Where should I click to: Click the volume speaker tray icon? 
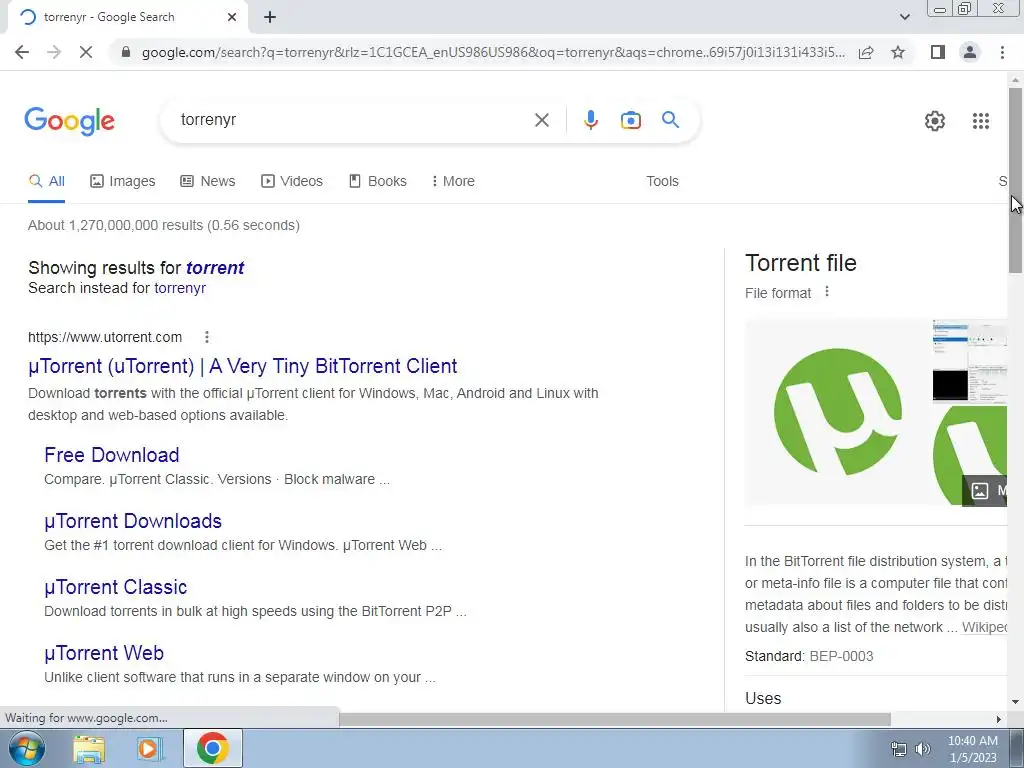(923, 749)
